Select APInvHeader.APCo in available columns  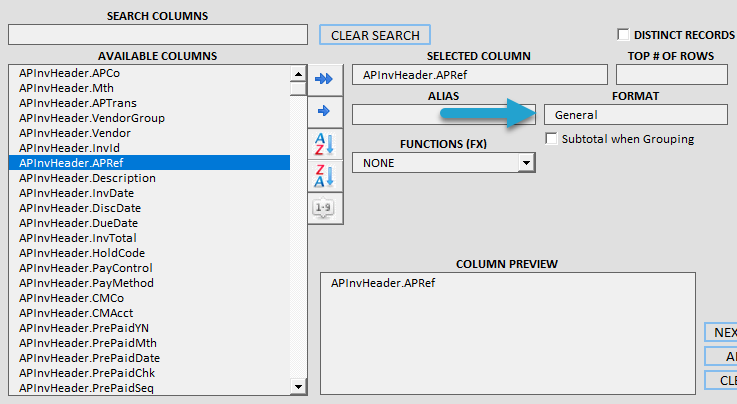pyautogui.click(x=149, y=73)
